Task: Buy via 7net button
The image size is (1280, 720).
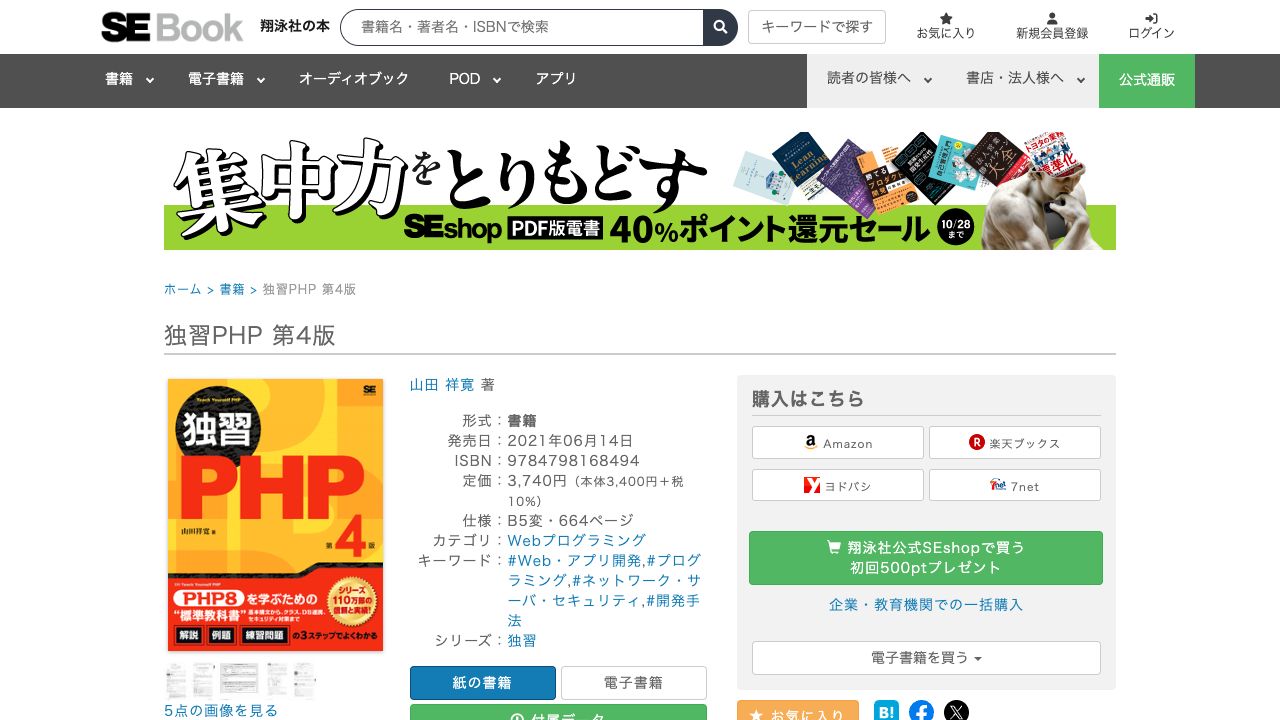Action: 1015,486
